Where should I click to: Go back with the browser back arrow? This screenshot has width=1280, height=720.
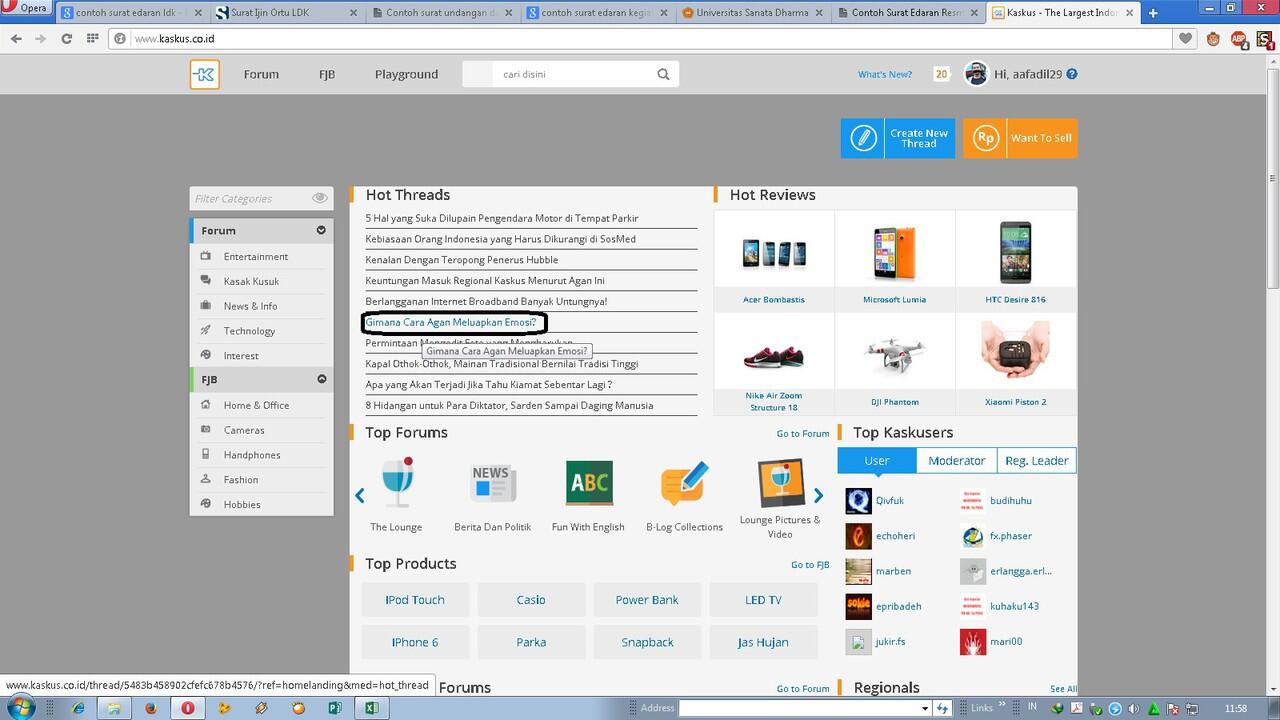(16, 39)
